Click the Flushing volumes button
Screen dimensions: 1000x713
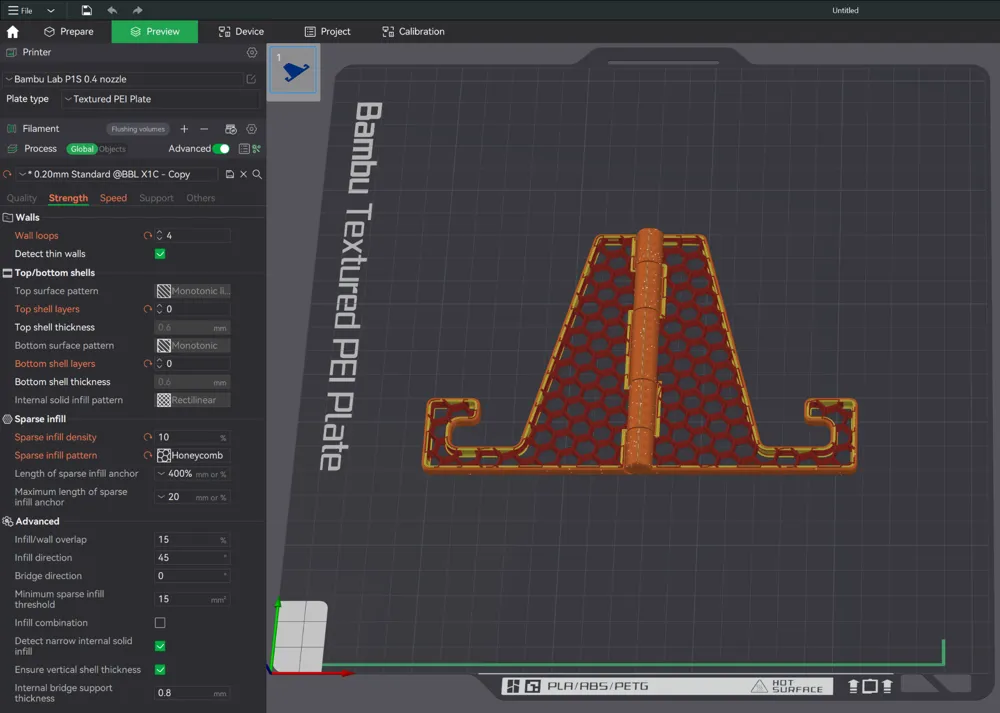[x=138, y=129]
